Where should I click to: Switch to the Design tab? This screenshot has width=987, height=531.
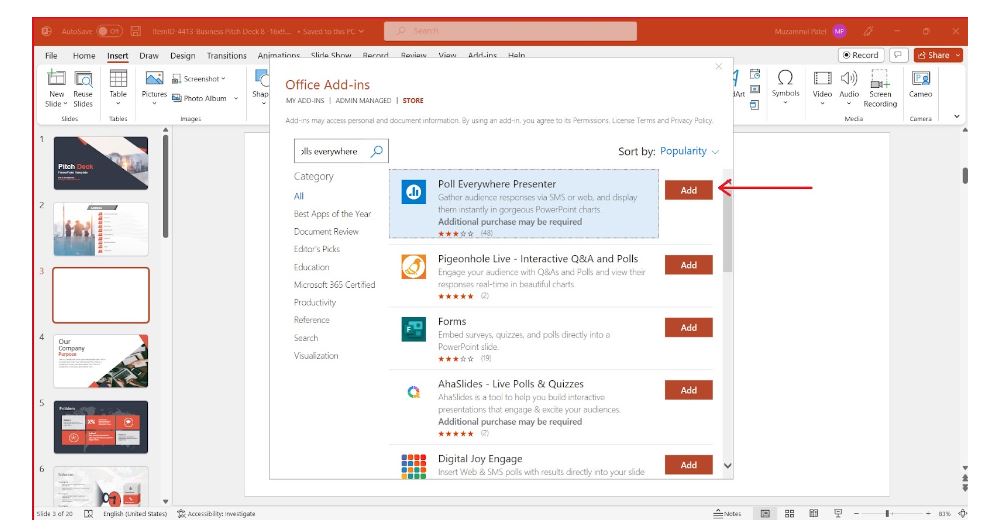tap(183, 55)
